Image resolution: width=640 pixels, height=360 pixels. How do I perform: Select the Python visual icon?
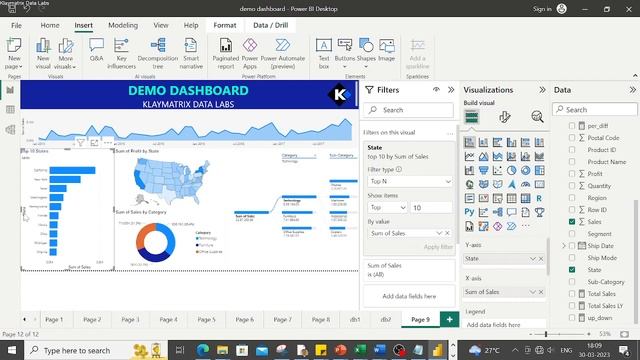[x=469, y=212]
